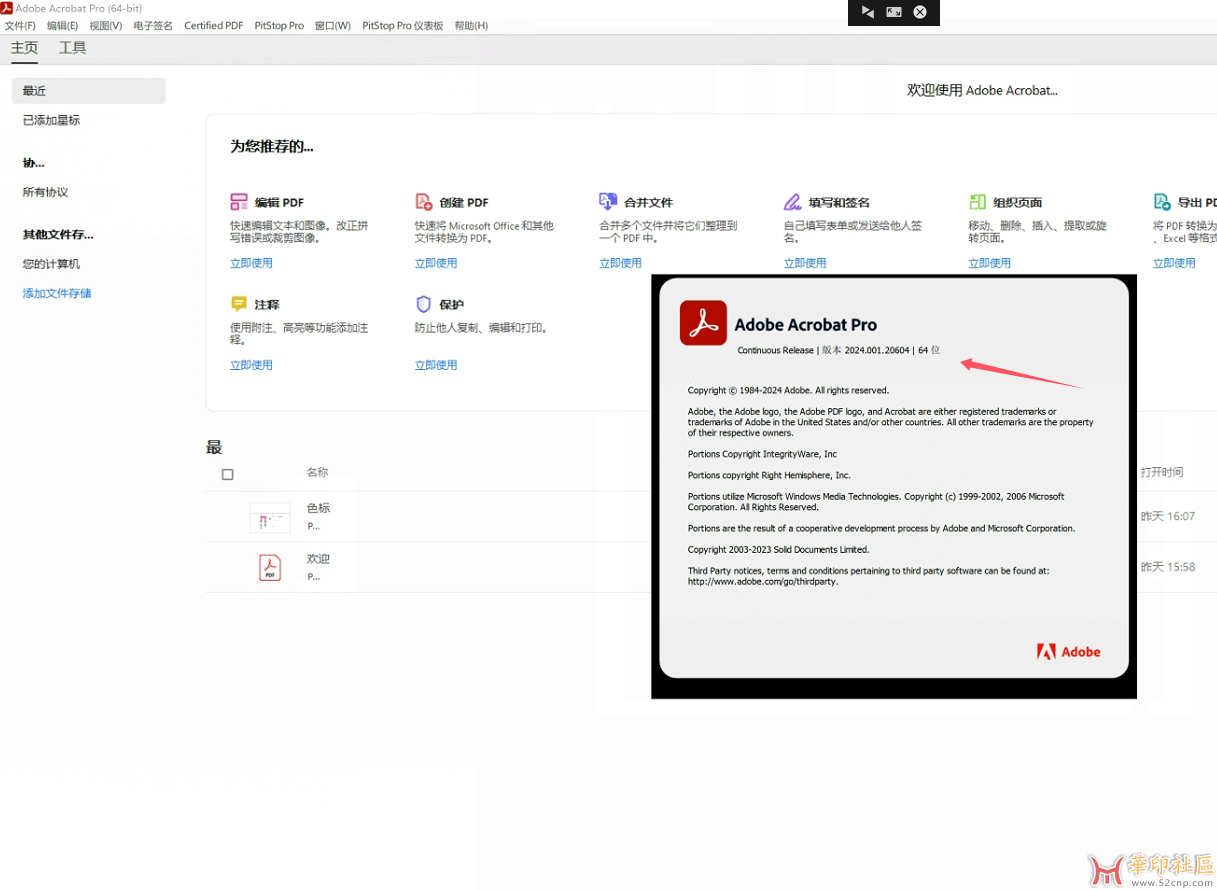
Task: Switch to the 工具 tab
Action: (x=72, y=48)
